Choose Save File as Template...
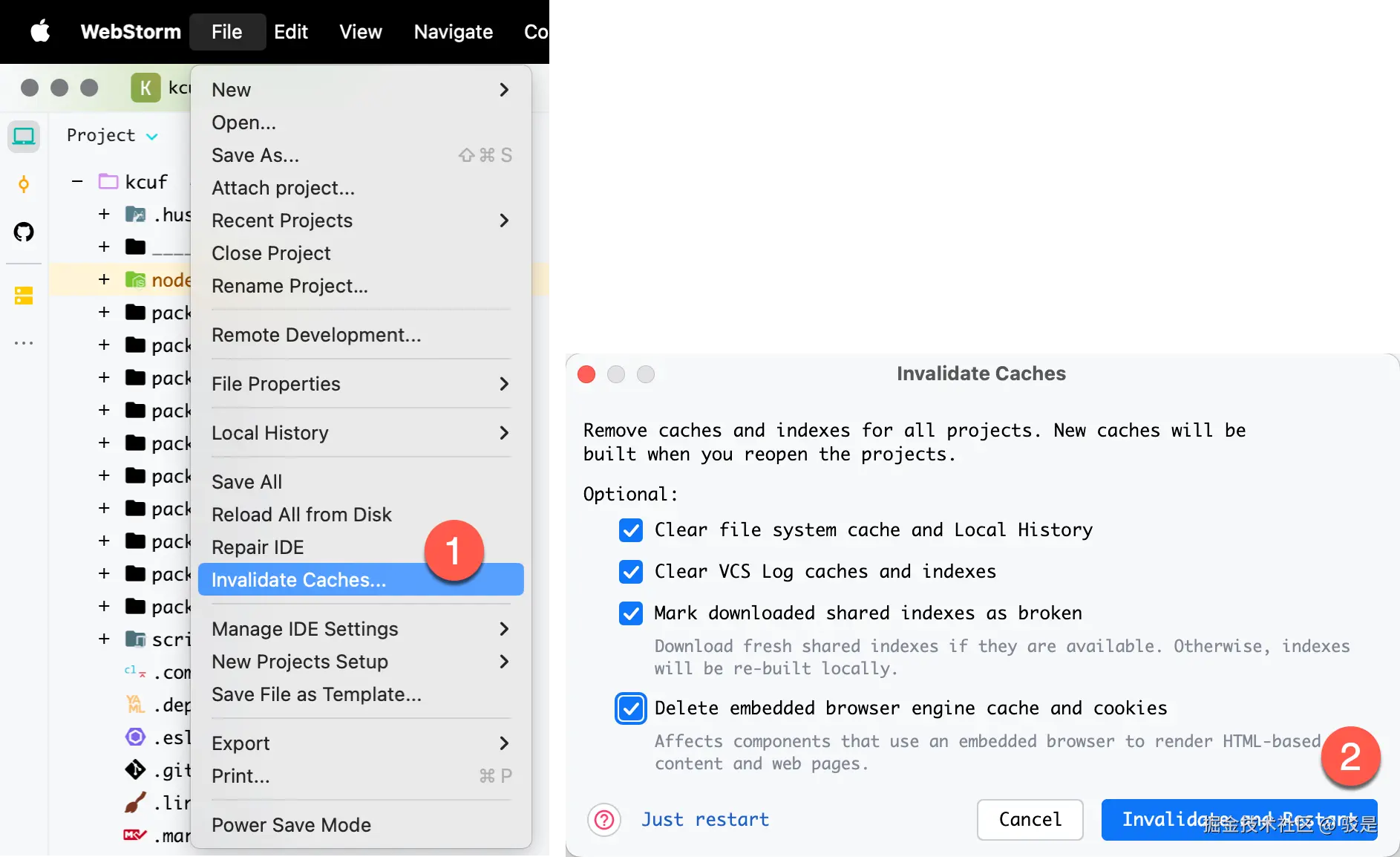1400x857 pixels. (x=361, y=694)
